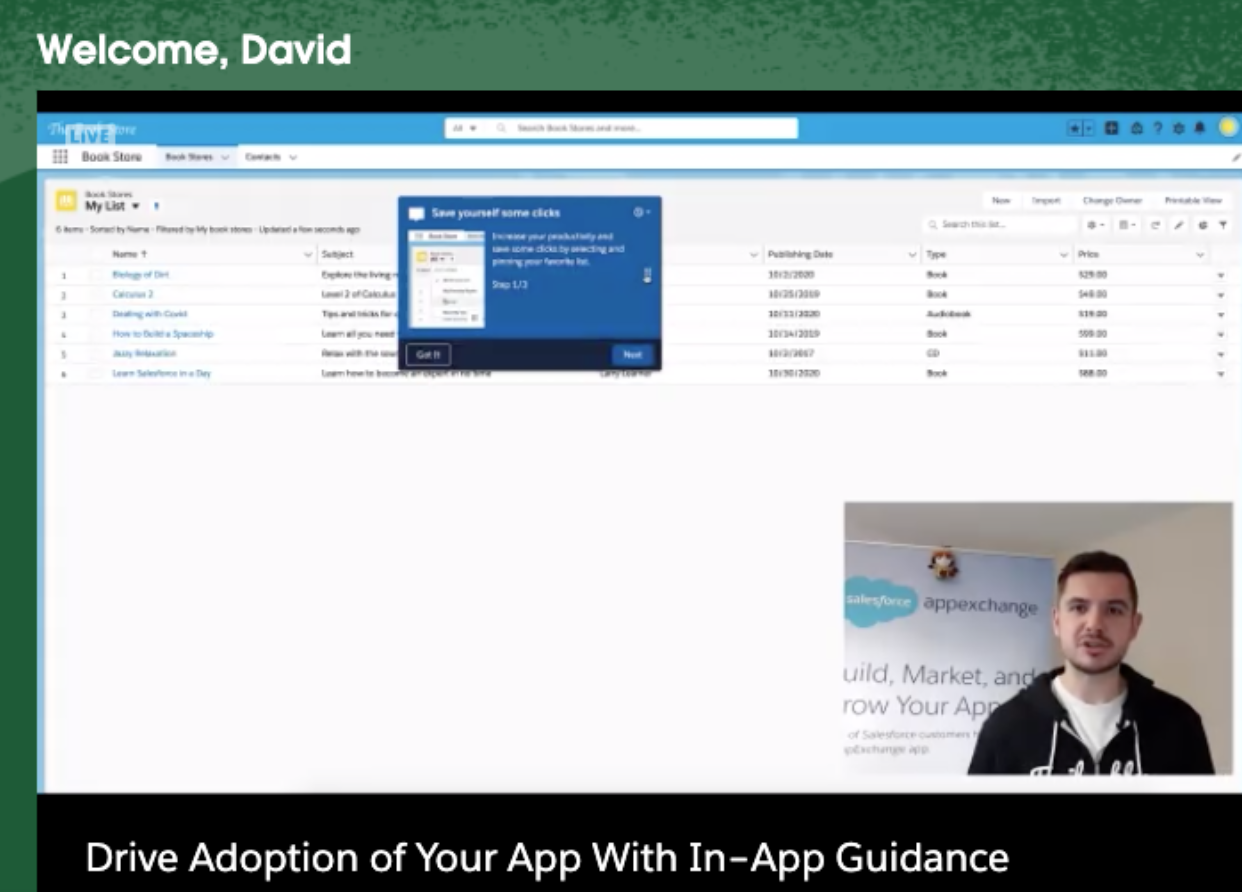This screenshot has width=1242, height=892.
Task: Click the magnifier icon in global search
Action: 501,128
